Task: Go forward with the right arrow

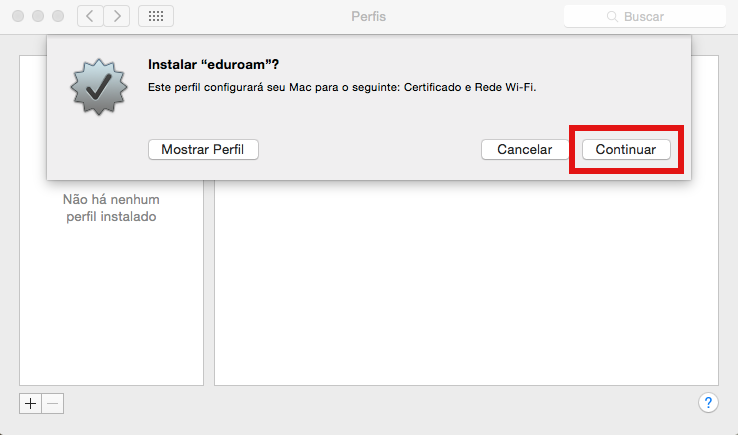Action: coord(117,16)
